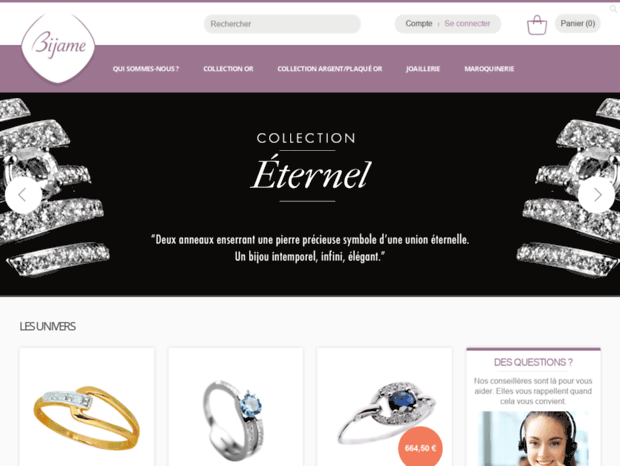The height and width of the screenshot is (466, 620).
Task: Open the Panier (0) button
Action: tap(578, 23)
